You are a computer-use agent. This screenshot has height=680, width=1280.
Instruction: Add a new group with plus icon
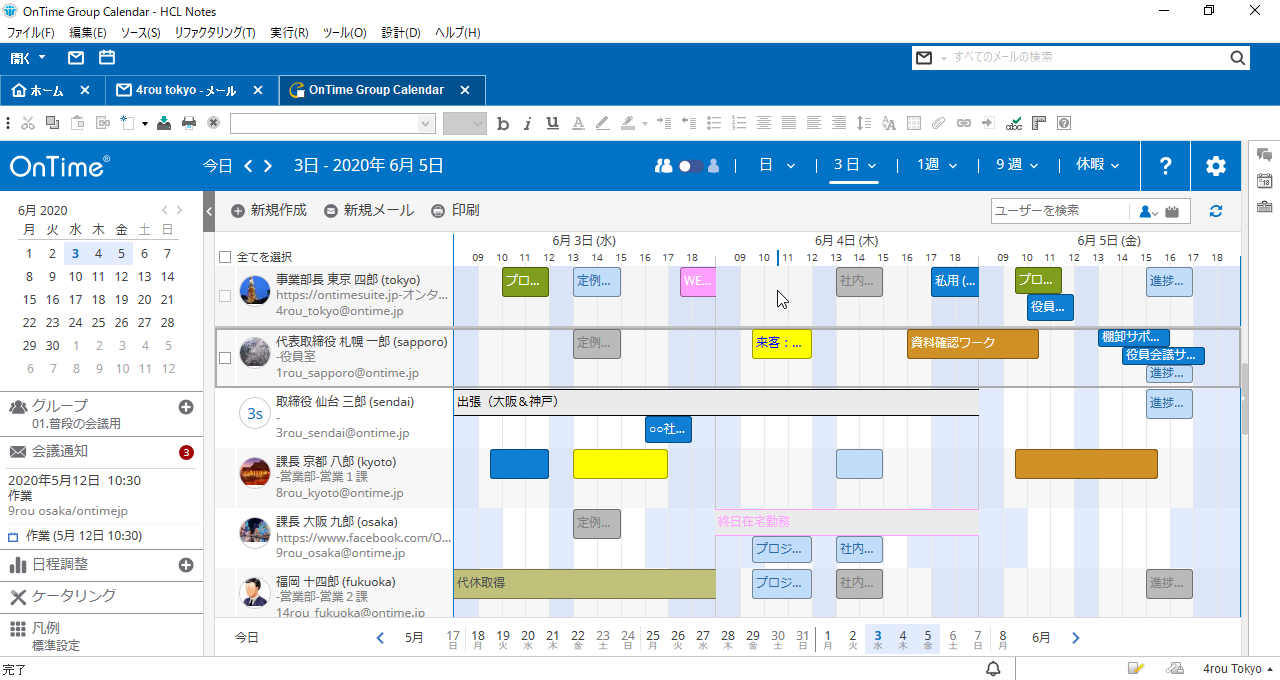tap(185, 407)
